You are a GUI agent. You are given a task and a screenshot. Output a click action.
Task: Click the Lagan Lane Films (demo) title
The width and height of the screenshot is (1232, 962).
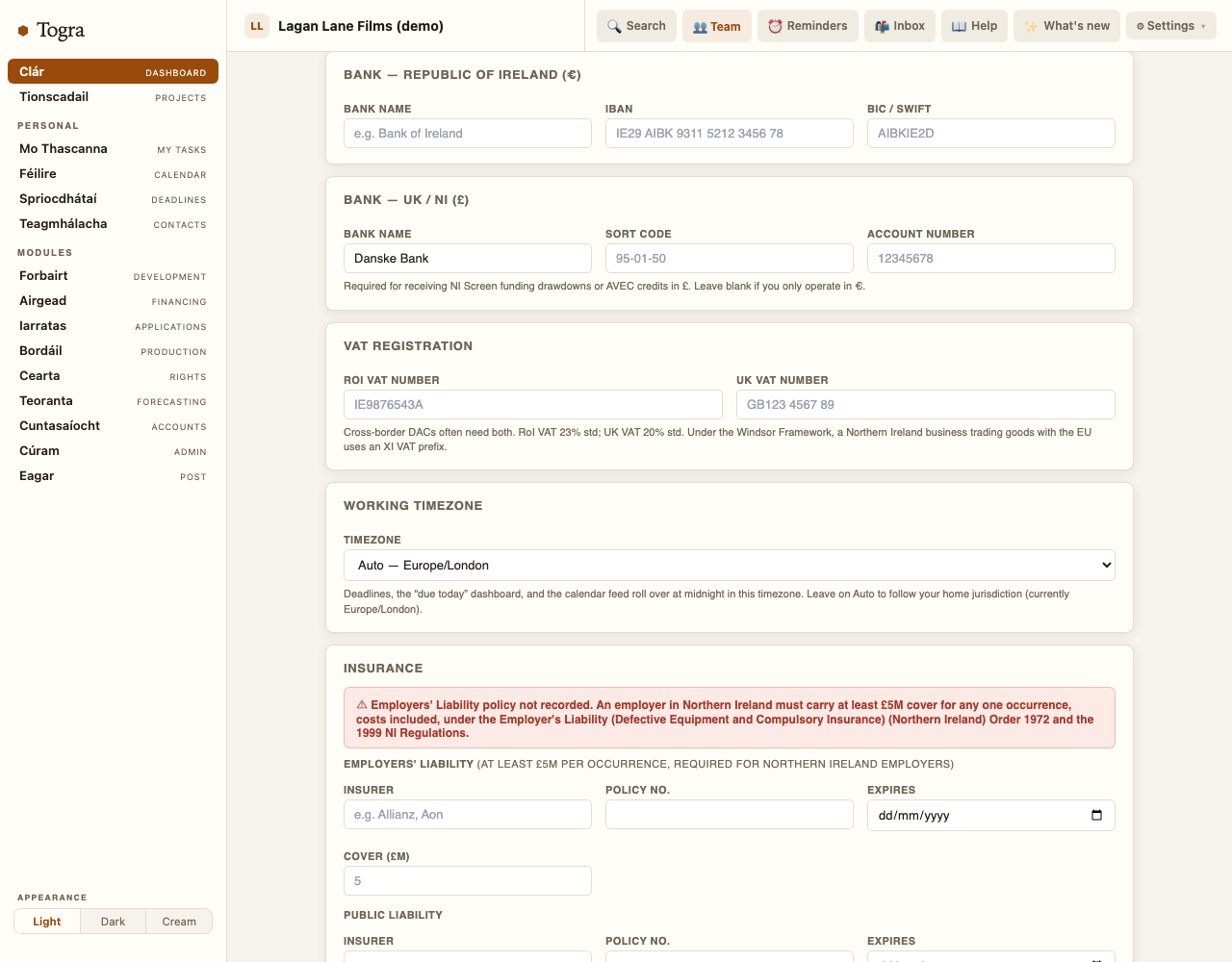tap(361, 26)
